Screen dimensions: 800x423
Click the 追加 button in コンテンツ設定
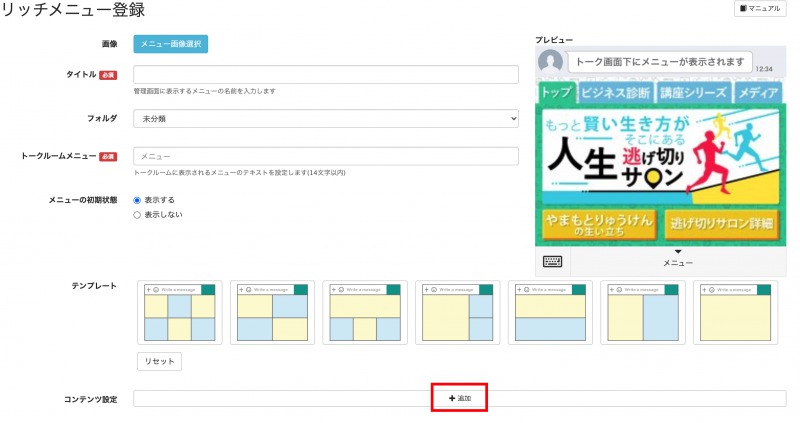click(459, 398)
